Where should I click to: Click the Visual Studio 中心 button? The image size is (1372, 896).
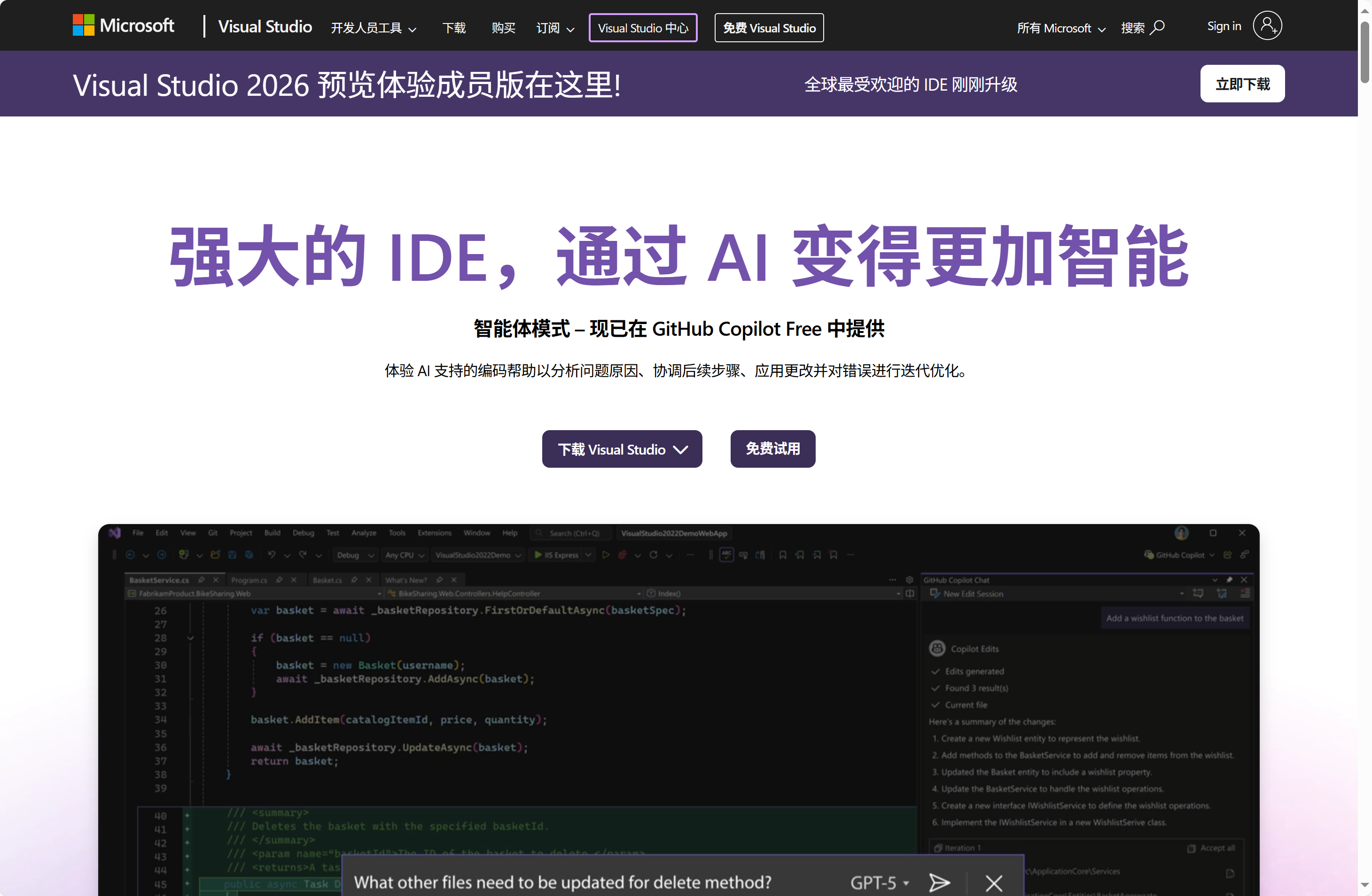point(643,28)
